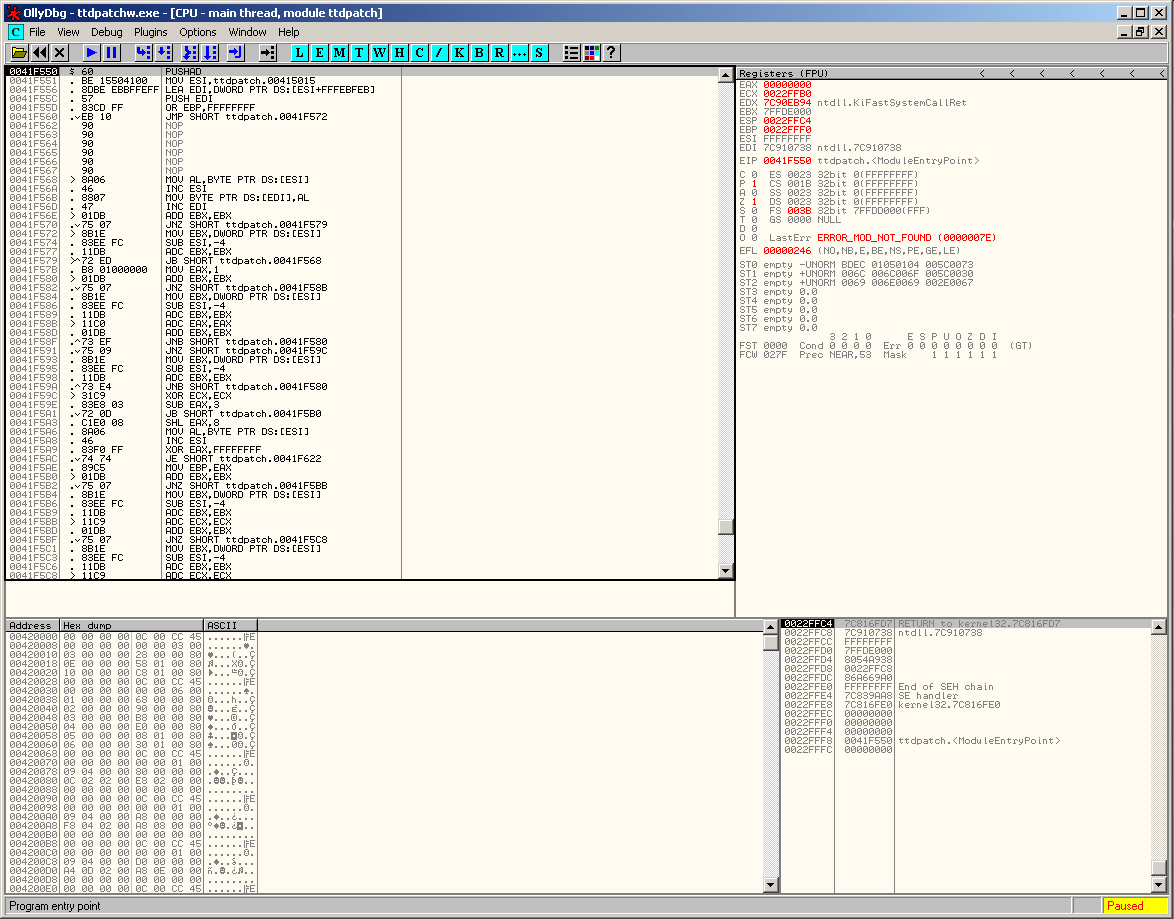Click the EFL flags value 00000246

click(x=787, y=251)
